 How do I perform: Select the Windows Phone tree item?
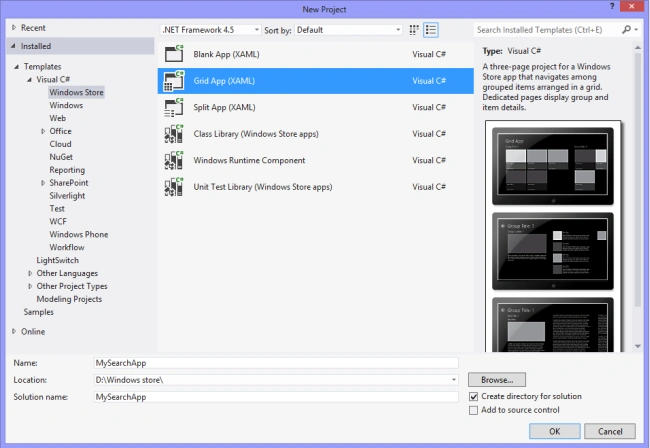coord(79,234)
